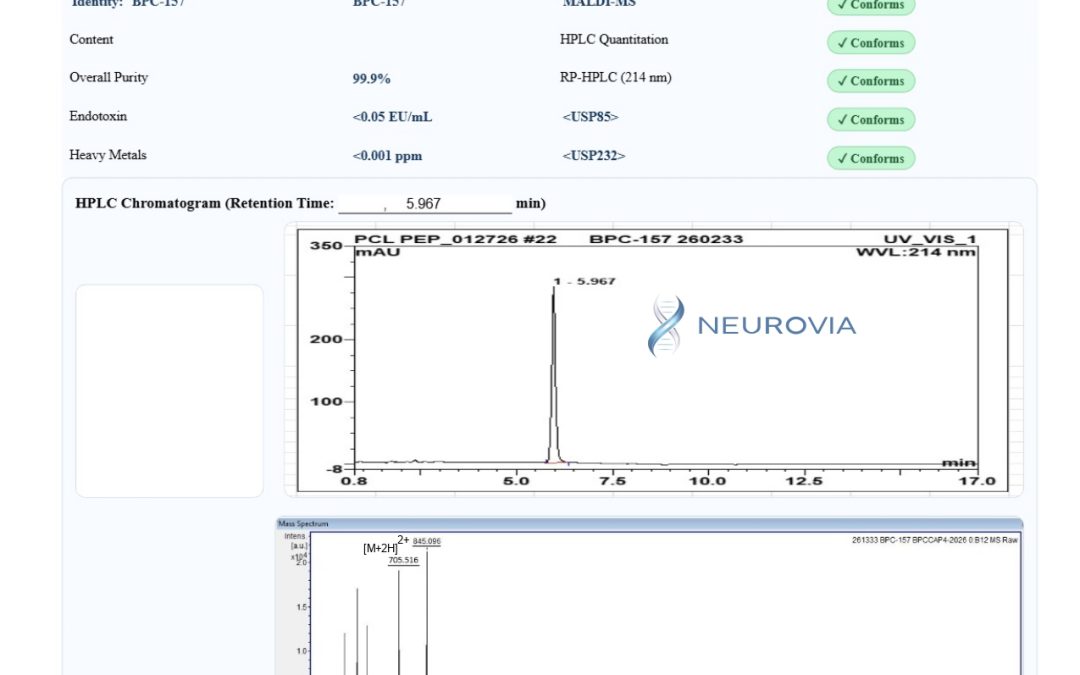This screenshot has width=1080, height=675.
Task: Select the "Overall Purity" row label
Action: pyautogui.click(x=109, y=77)
